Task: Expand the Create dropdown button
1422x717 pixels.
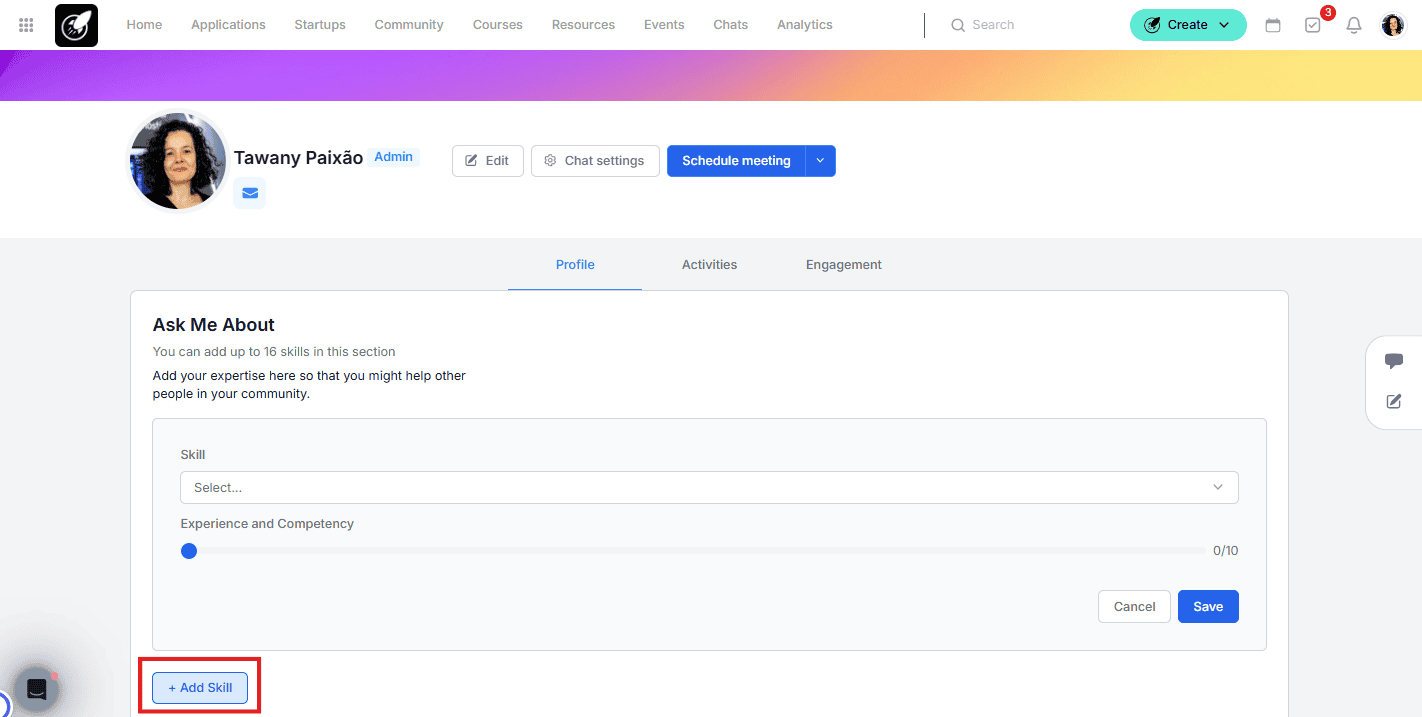Action: (x=1188, y=25)
